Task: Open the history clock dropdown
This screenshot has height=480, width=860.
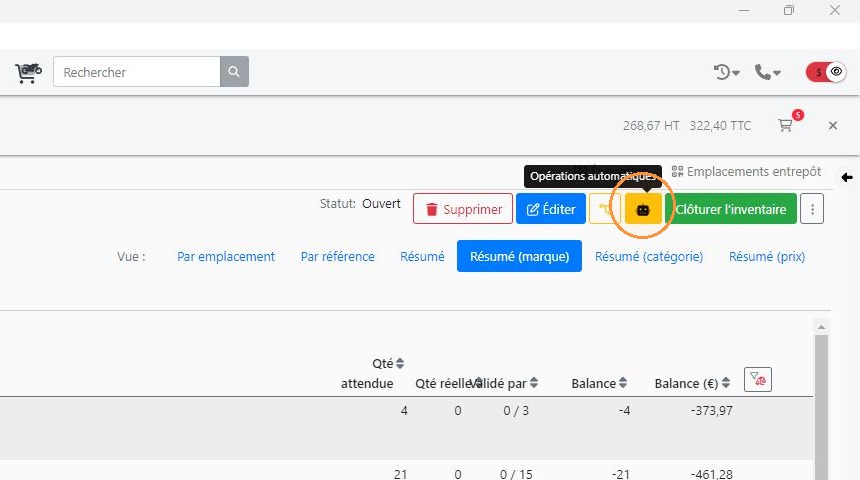Action: click(726, 72)
